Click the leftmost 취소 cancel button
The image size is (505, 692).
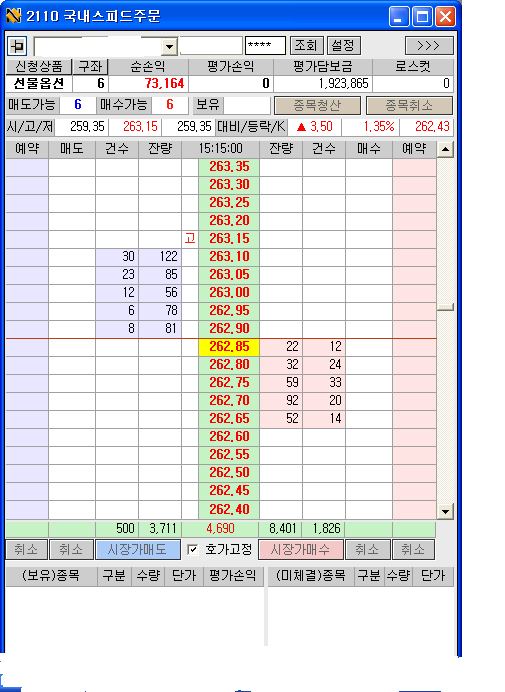[26, 549]
